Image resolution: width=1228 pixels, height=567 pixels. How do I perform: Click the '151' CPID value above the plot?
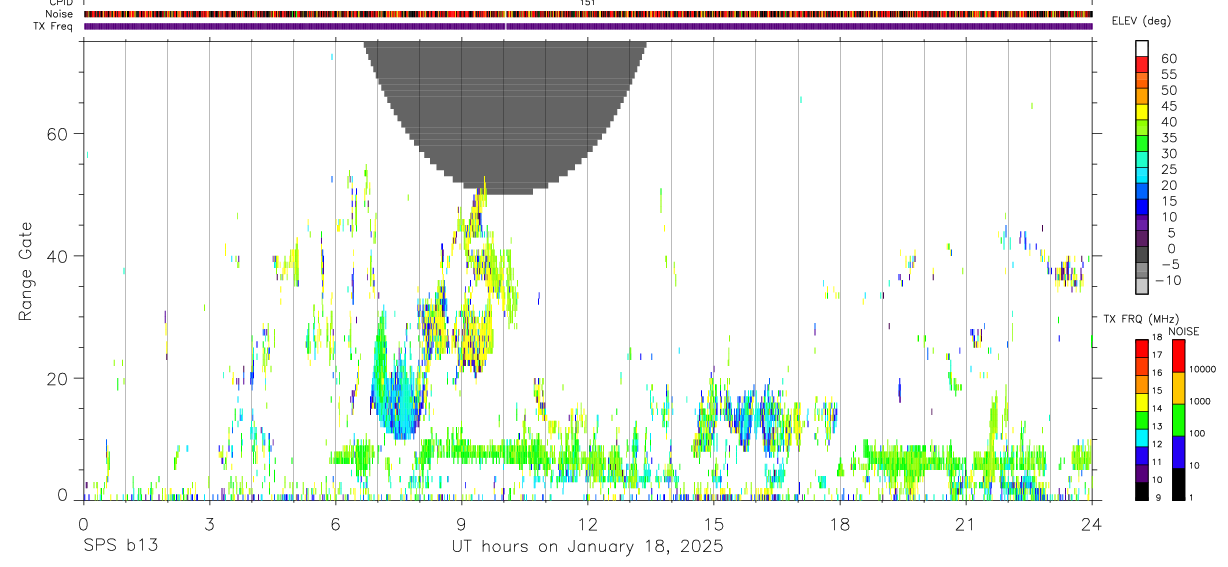click(588, 3)
